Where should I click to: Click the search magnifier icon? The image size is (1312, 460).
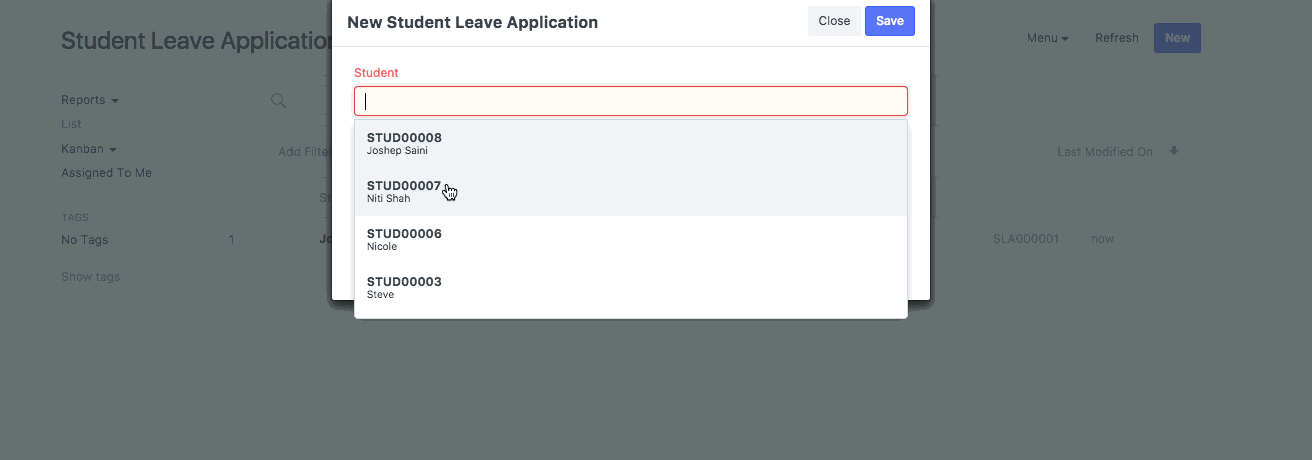(x=279, y=100)
